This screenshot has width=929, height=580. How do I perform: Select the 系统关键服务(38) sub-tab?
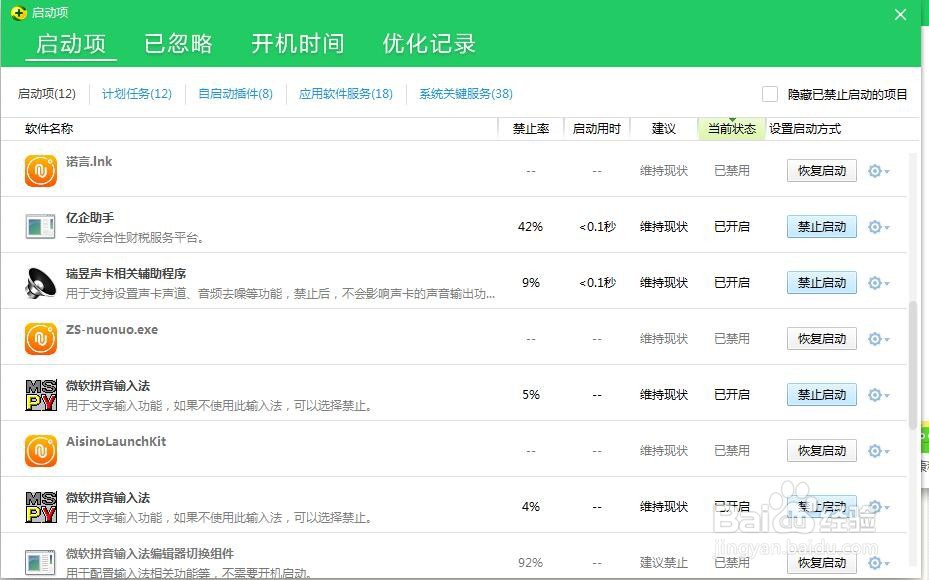[466, 94]
